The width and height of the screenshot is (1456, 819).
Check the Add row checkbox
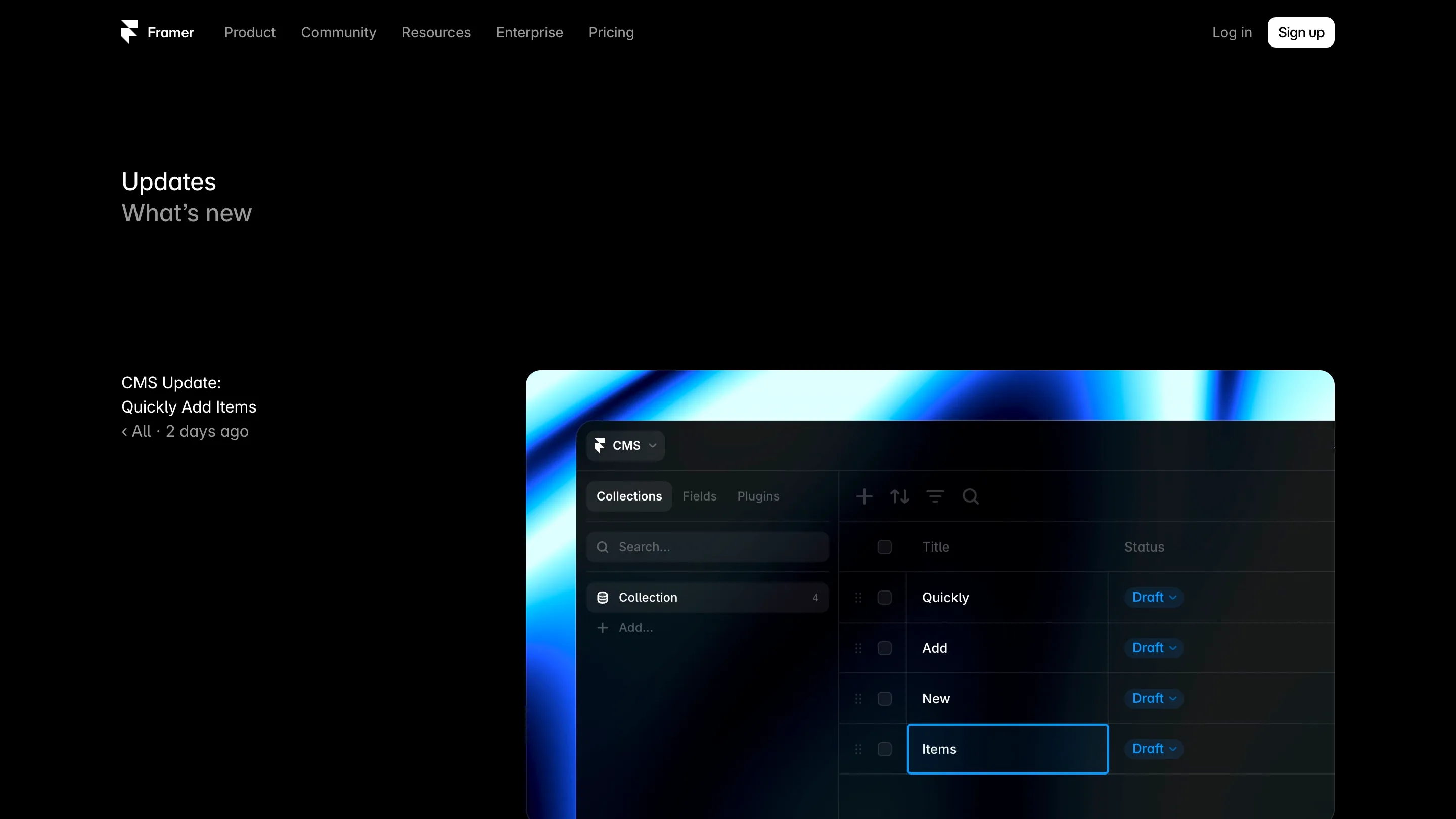[x=885, y=648]
